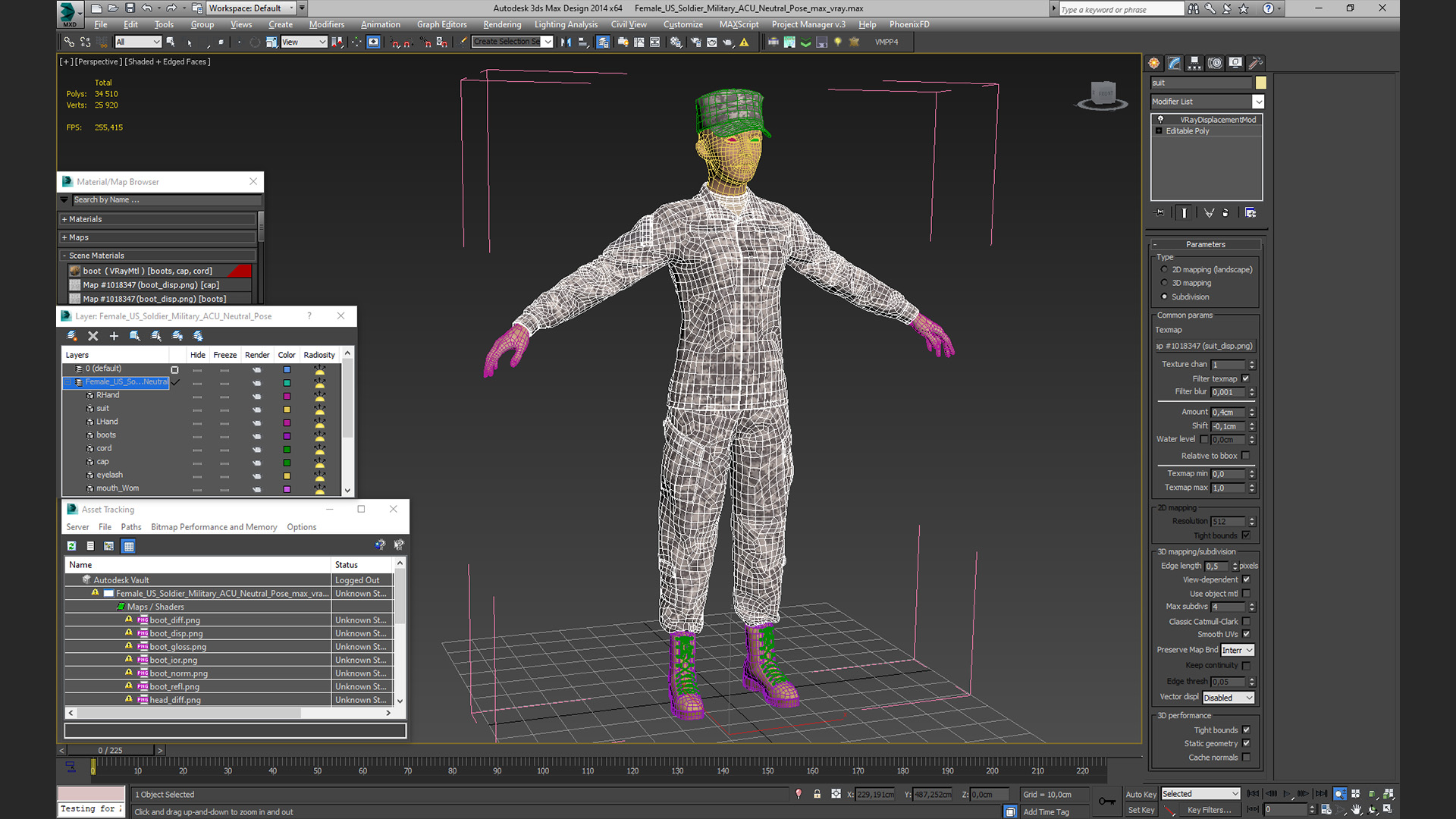The image size is (1456, 819).
Task: Click the Selection Lock toggle icon
Action: click(817, 794)
